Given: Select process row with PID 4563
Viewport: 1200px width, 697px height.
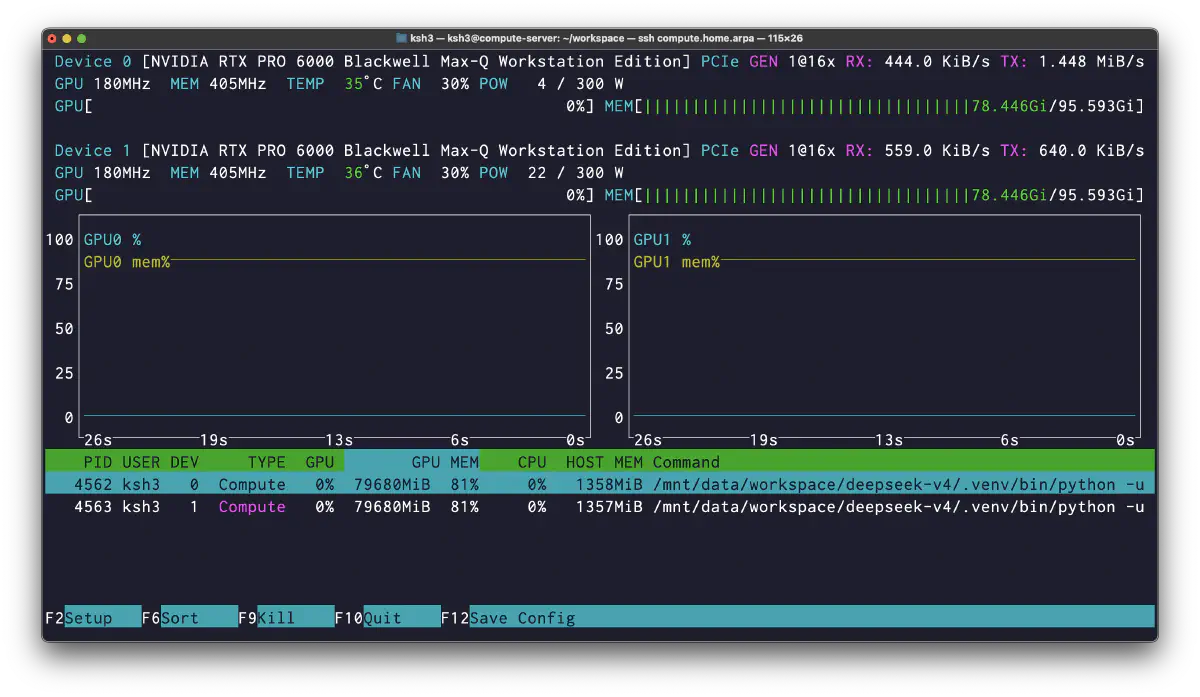Looking at the screenshot, I should (600, 506).
